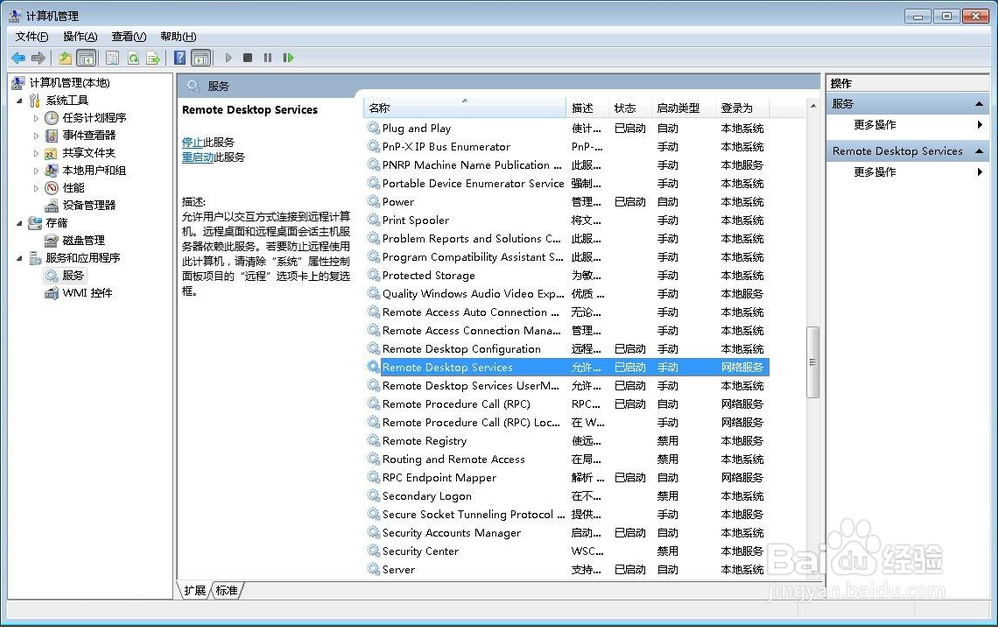Click the Help question mark icon
This screenshot has height=627, width=998.
point(180,58)
